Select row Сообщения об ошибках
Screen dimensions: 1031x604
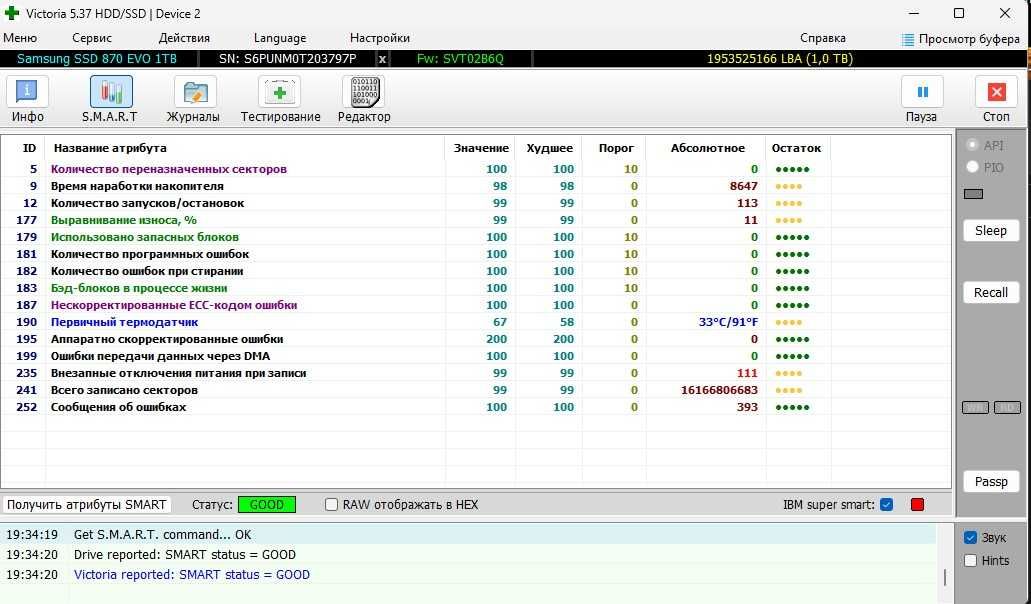click(x=476, y=407)
